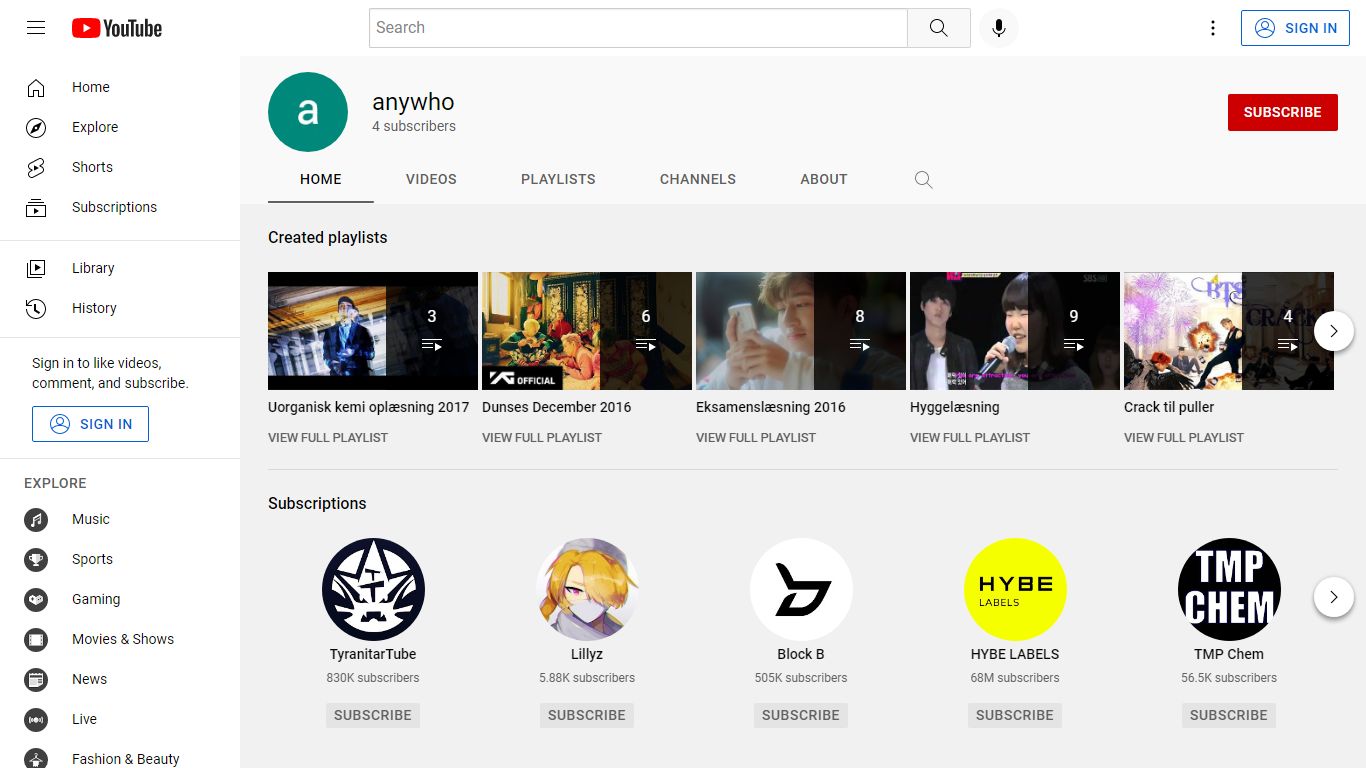1366x768 pixels.
Task: Open the anywho channel avatar
Action: tap(308, 112)
